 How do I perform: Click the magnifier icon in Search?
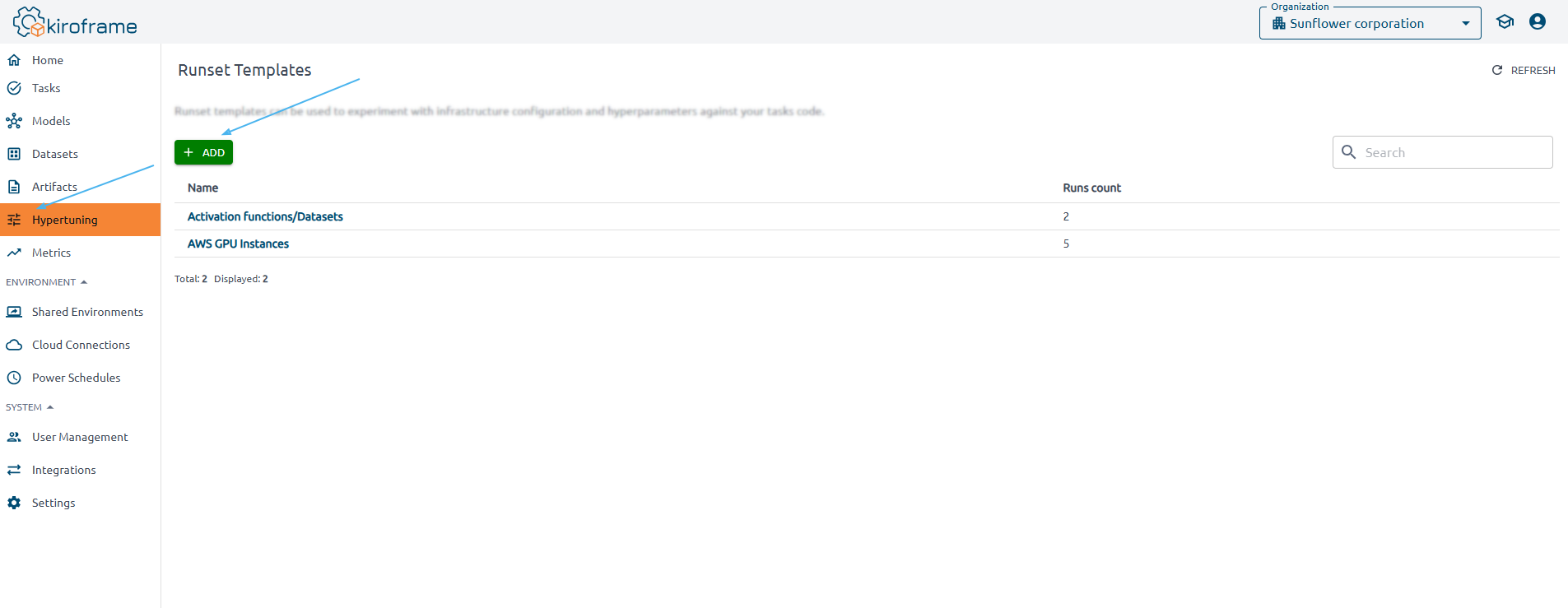click(1348, 152)
